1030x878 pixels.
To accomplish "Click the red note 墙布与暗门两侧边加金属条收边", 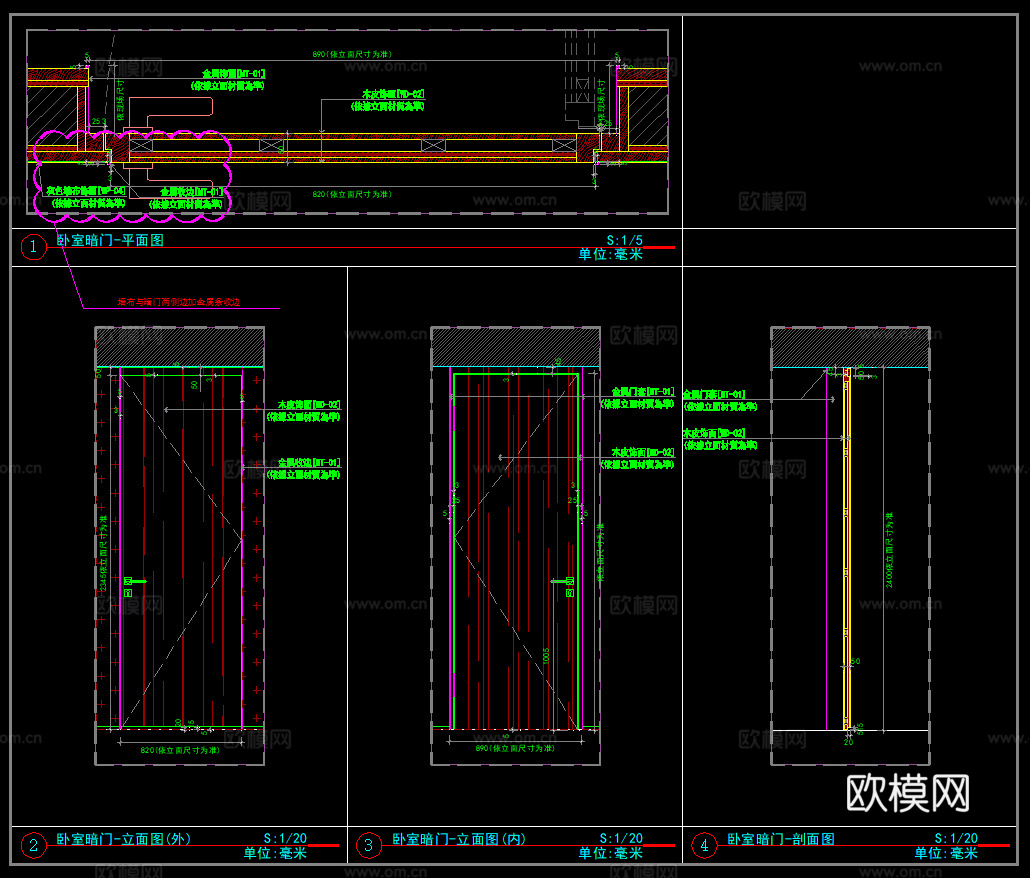I will (179, 302).
